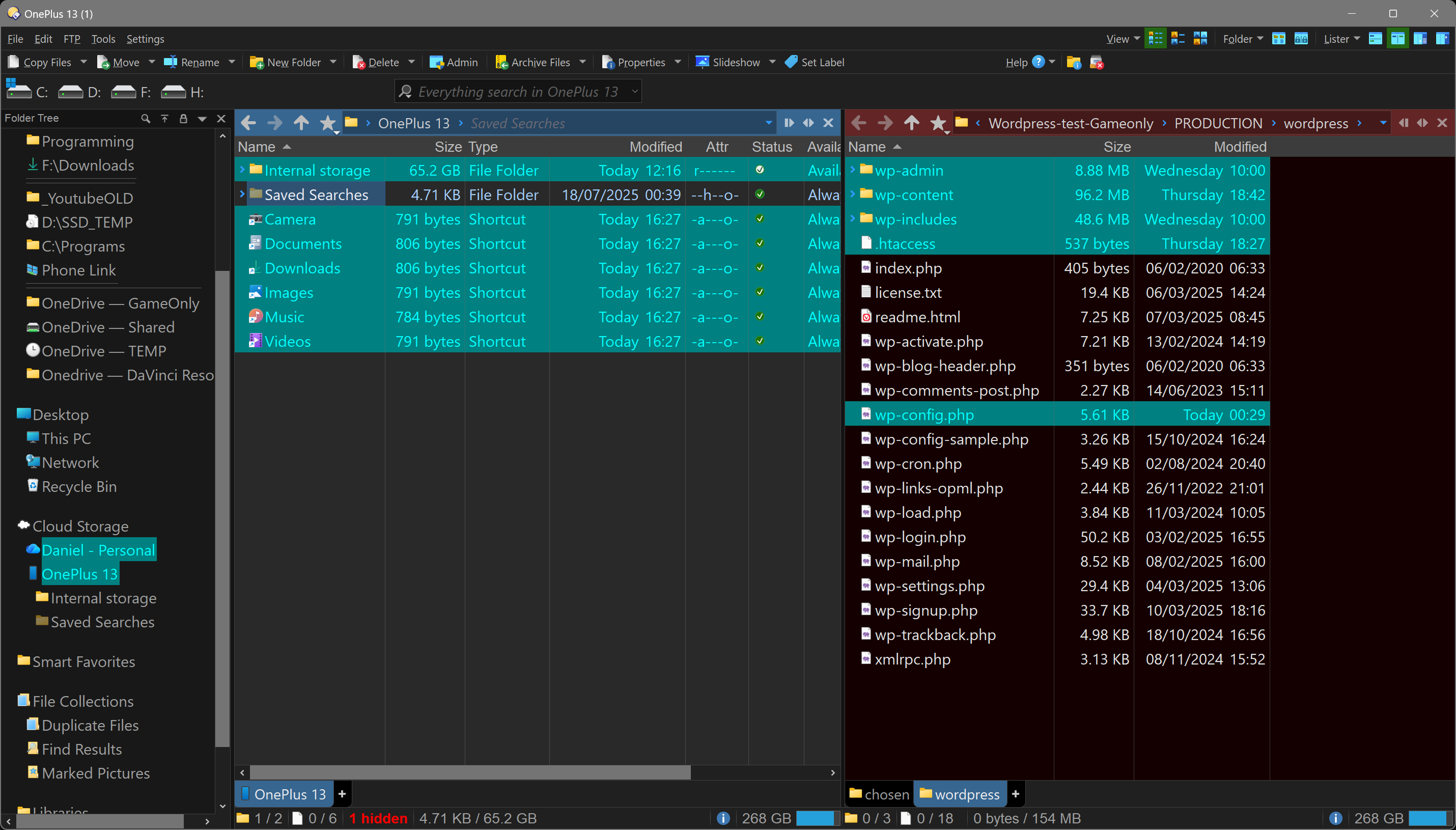Switch to the chosen tab
This screenshot has height=830, width=1456.
coord(879,794)
